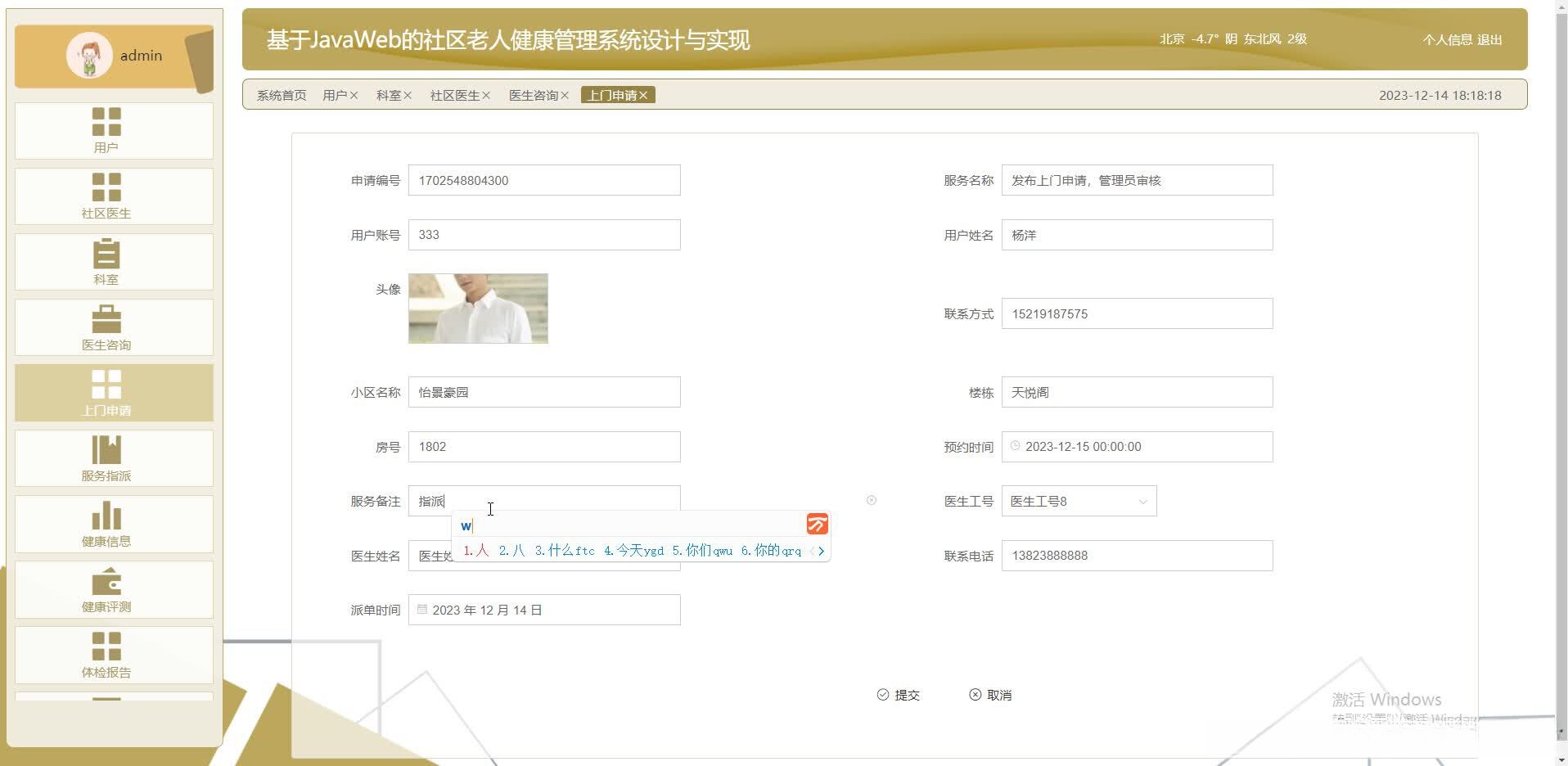Click the 房号 field showing 1802

click(544, 447)
